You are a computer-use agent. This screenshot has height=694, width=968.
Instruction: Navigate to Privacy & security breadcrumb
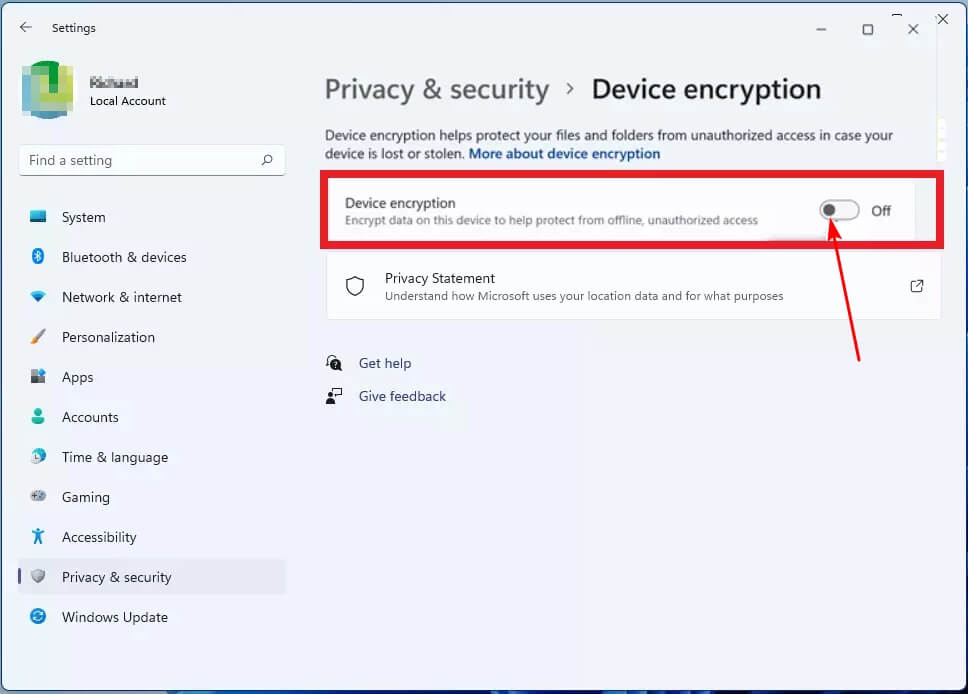click(x=437, y=89)
